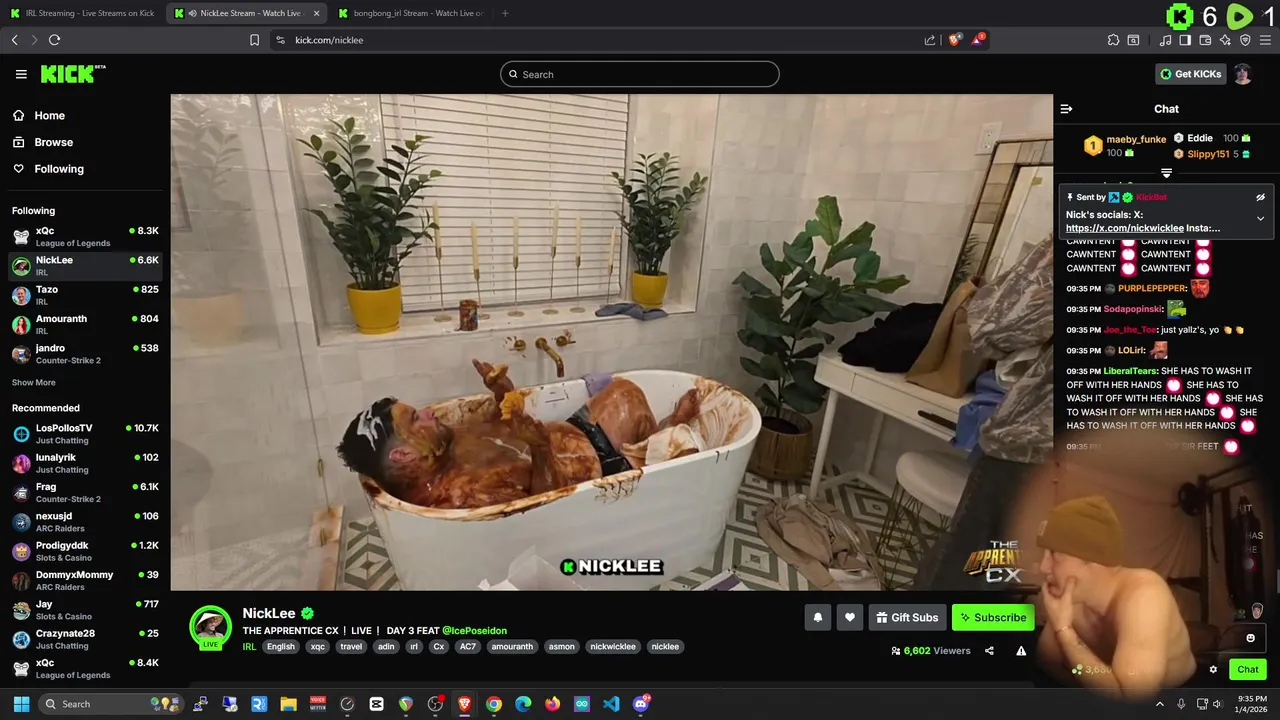
Task: Show hidden system tray icons
Action: coord(1160,704)
